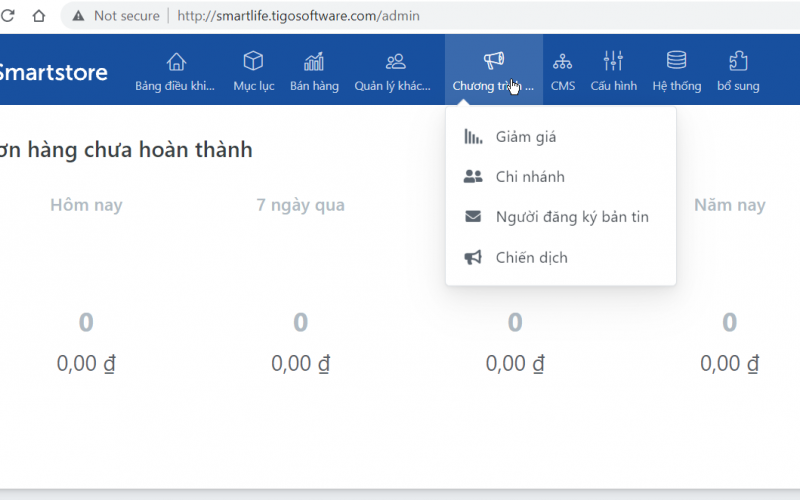Open the Quản lý khác... menu label
Screen dimensions: 800x500
tap(392, 86)
